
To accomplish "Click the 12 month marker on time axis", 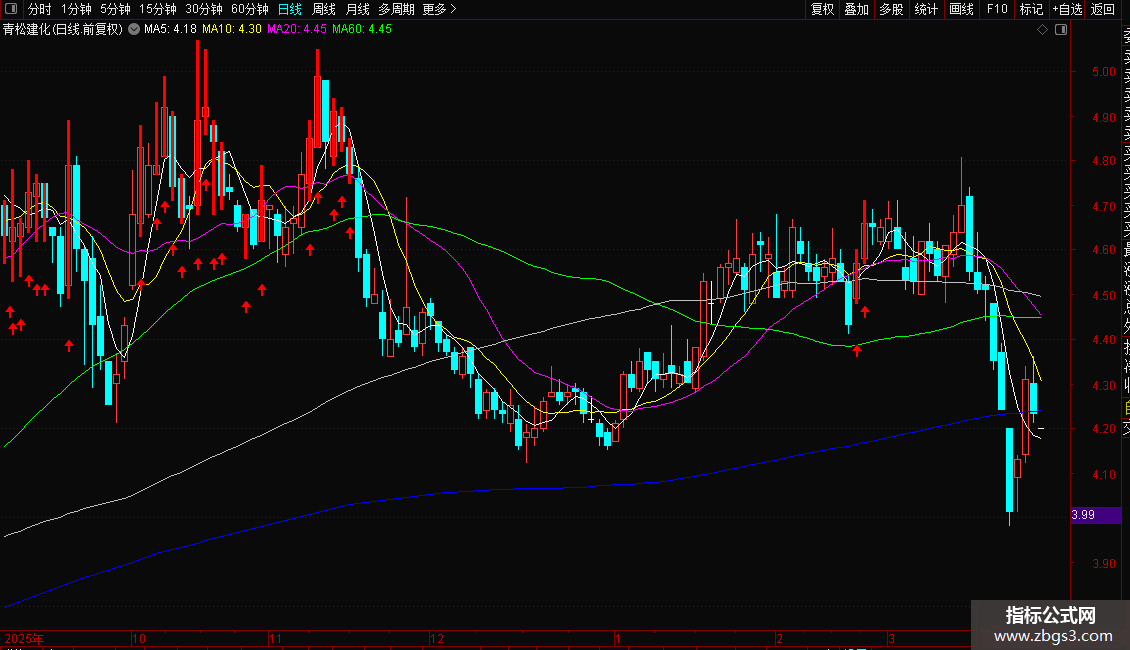I will [x=437, y=638].
